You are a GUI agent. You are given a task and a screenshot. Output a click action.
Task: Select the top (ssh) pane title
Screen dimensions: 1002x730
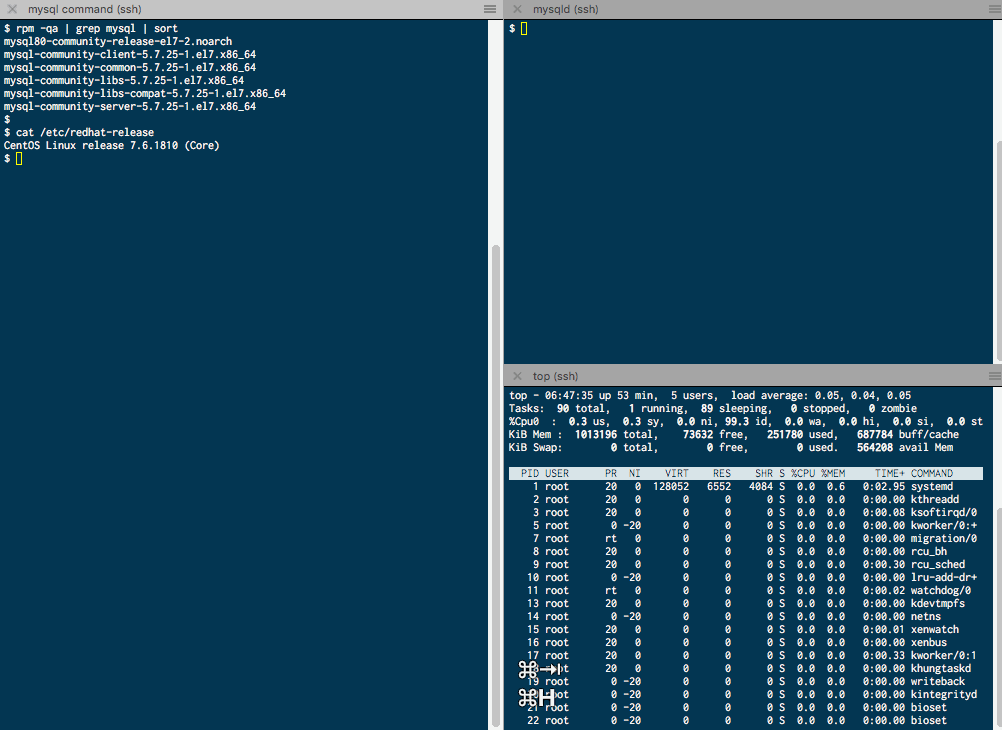click(555, 376)
